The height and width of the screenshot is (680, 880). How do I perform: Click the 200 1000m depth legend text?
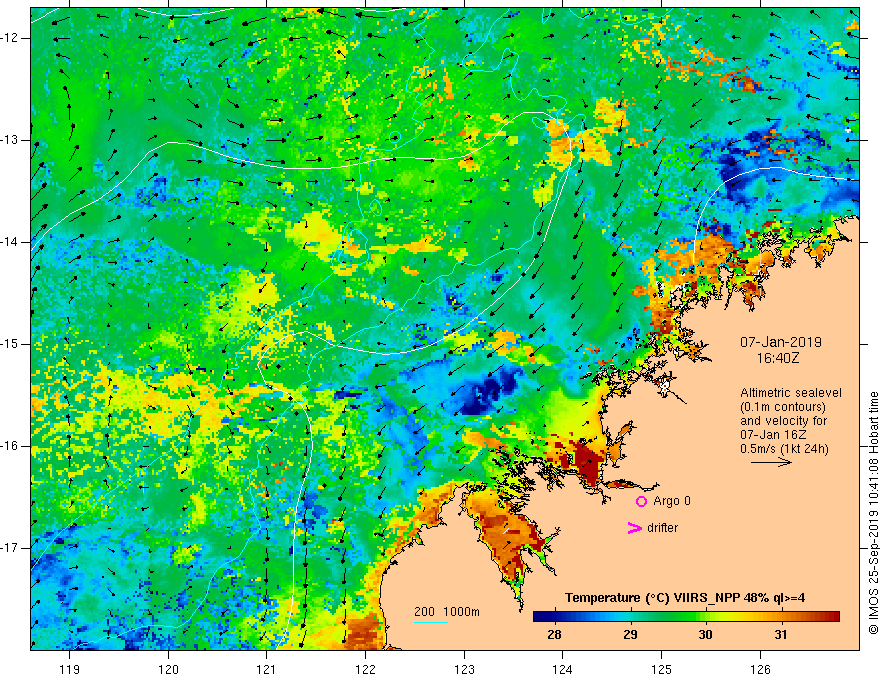(447, 612)
